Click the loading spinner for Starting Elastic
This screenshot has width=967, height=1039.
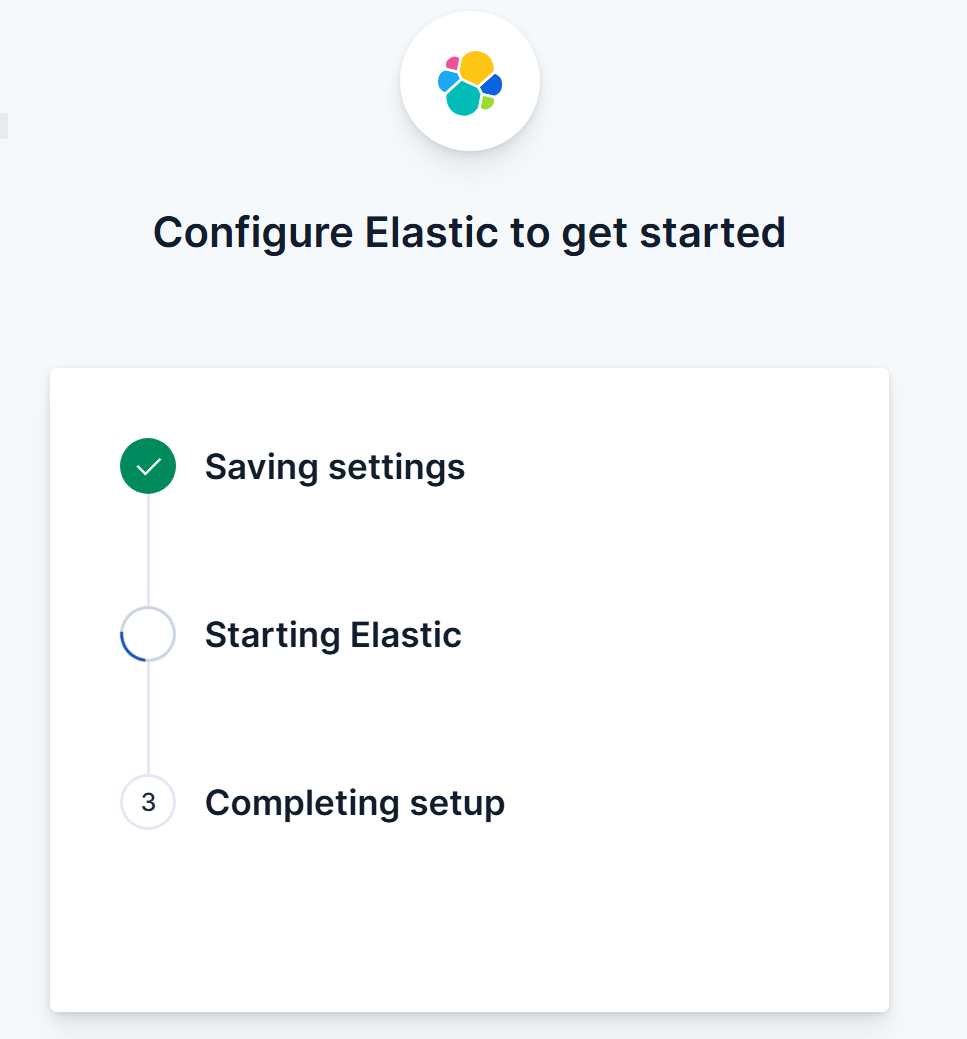click(148, 634)
